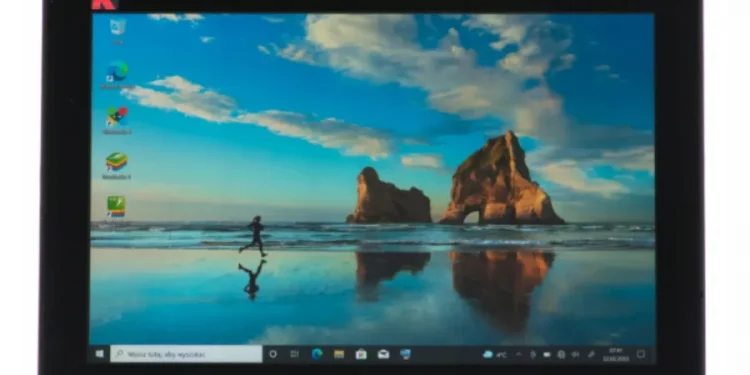Open the Action Center notifications icon
Viewport: 750px width, 375px height.
pyautogui.click(x=641, y=354)
